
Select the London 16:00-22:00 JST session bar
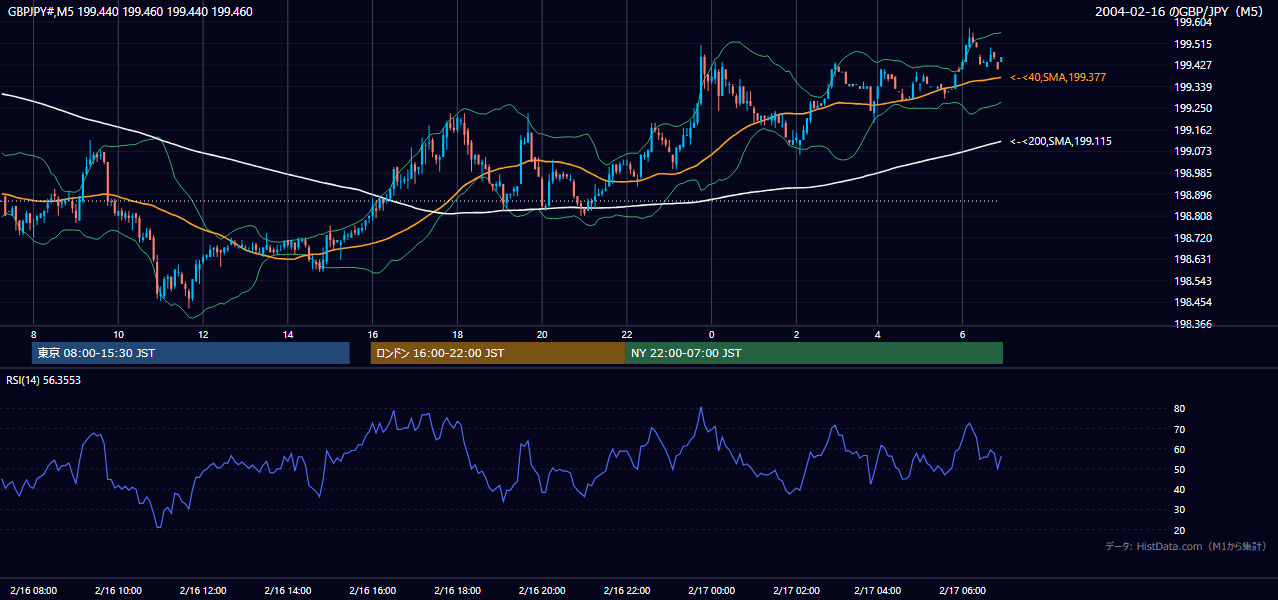click(498, 353)
